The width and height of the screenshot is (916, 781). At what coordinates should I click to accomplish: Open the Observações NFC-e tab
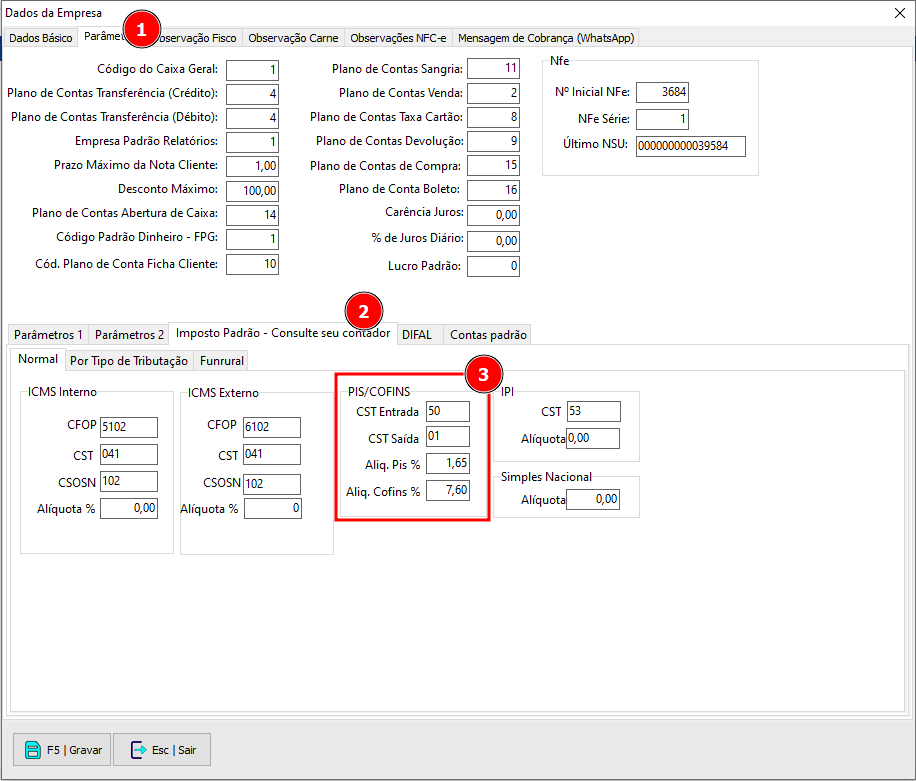click(398, 38)
